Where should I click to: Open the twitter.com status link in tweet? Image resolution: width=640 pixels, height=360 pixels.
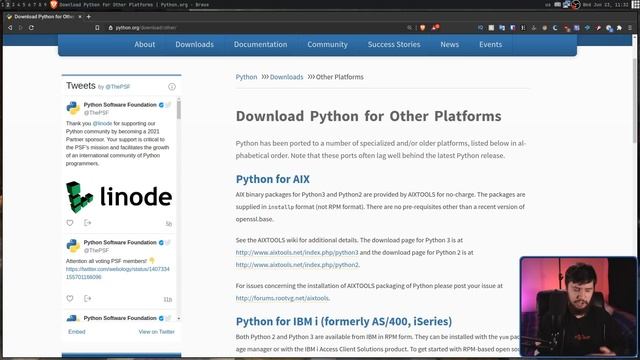(x=118, y=273)
